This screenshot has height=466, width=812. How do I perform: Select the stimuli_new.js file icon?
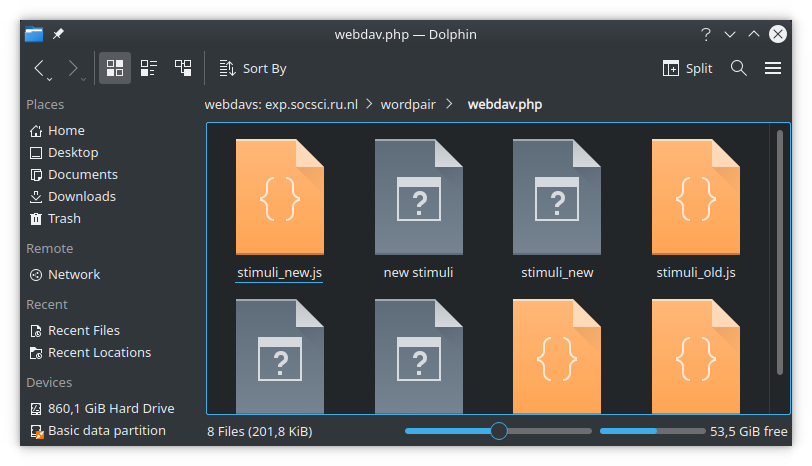[280, 196]
